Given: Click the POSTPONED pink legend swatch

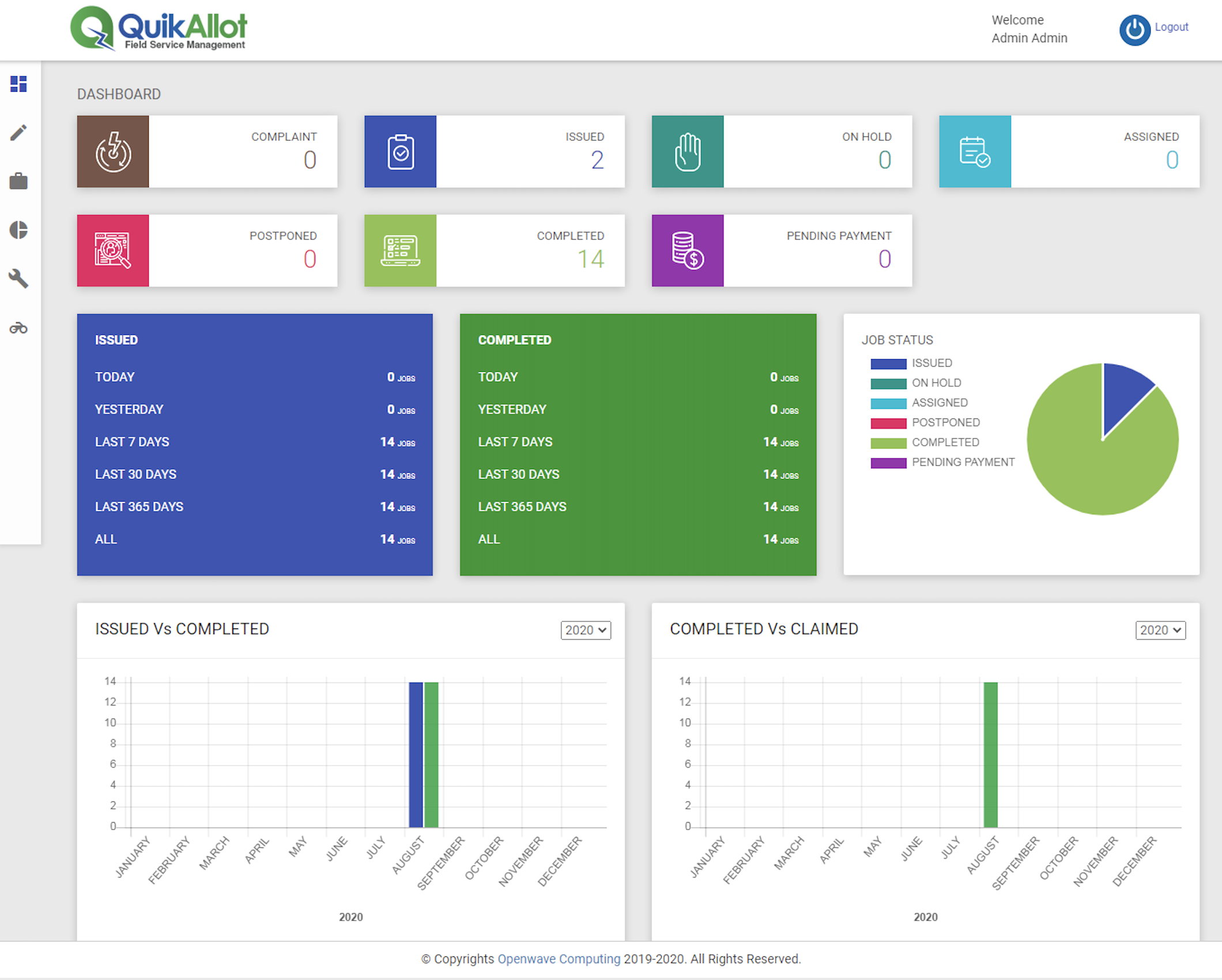Looking at the screenshot, I should [x=888, y=423].
